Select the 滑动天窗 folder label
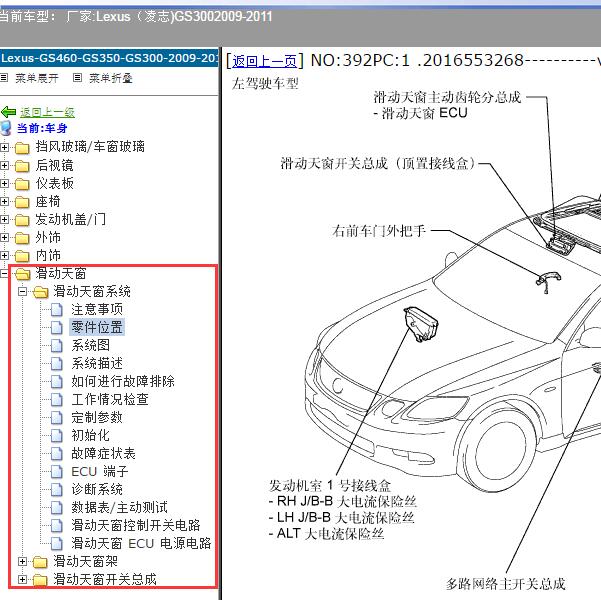Viewport: 601px width, 600px height. tap(61, 274)
